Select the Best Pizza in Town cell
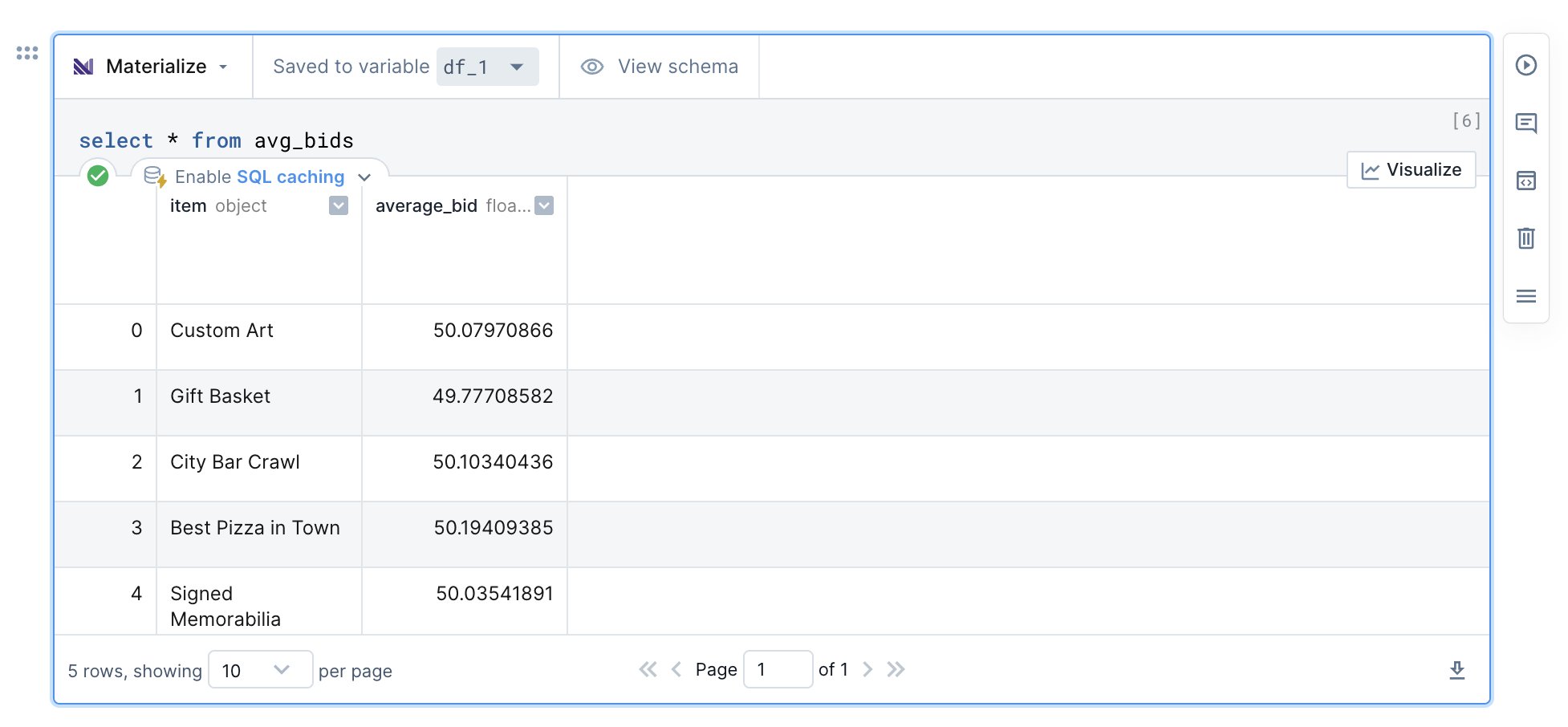Screen dimensions: 1568x727 pyautogui.click(x=255, y=528)
